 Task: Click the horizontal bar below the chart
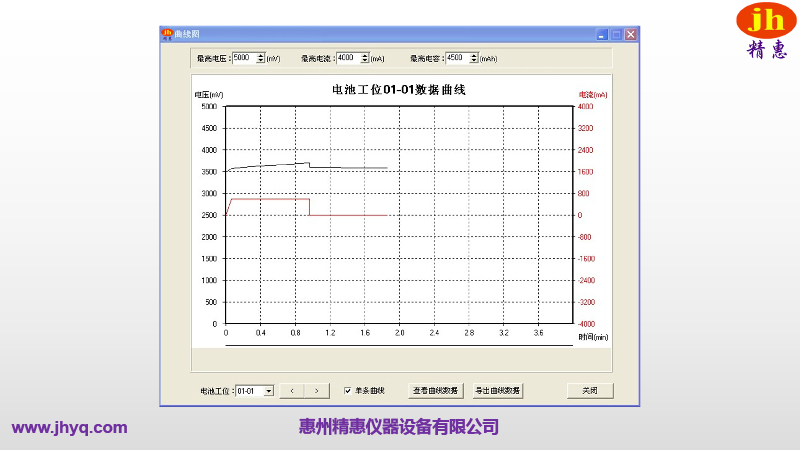coord(399,345)
